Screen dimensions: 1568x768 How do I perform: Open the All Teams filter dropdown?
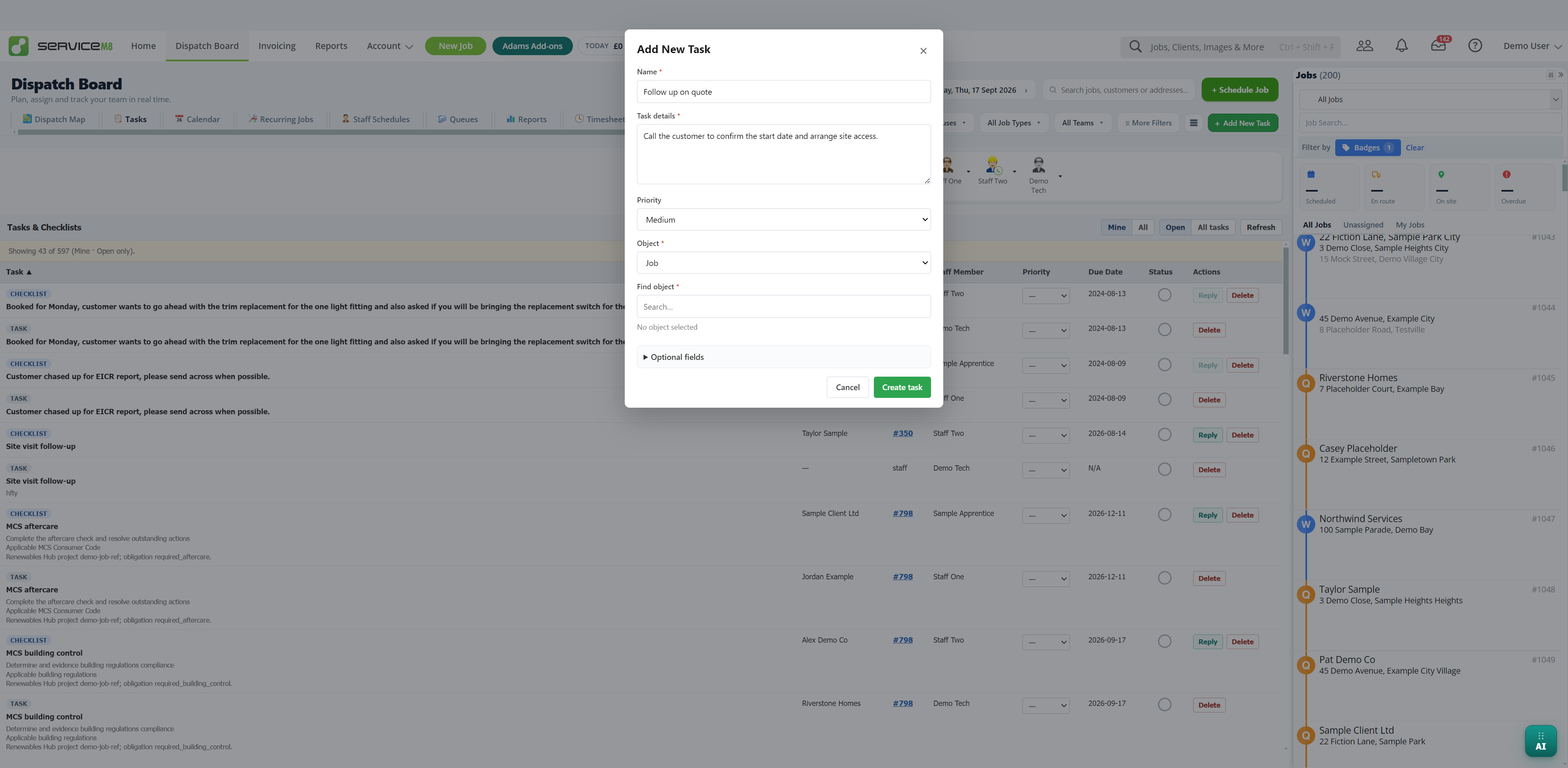[1082, 123]
